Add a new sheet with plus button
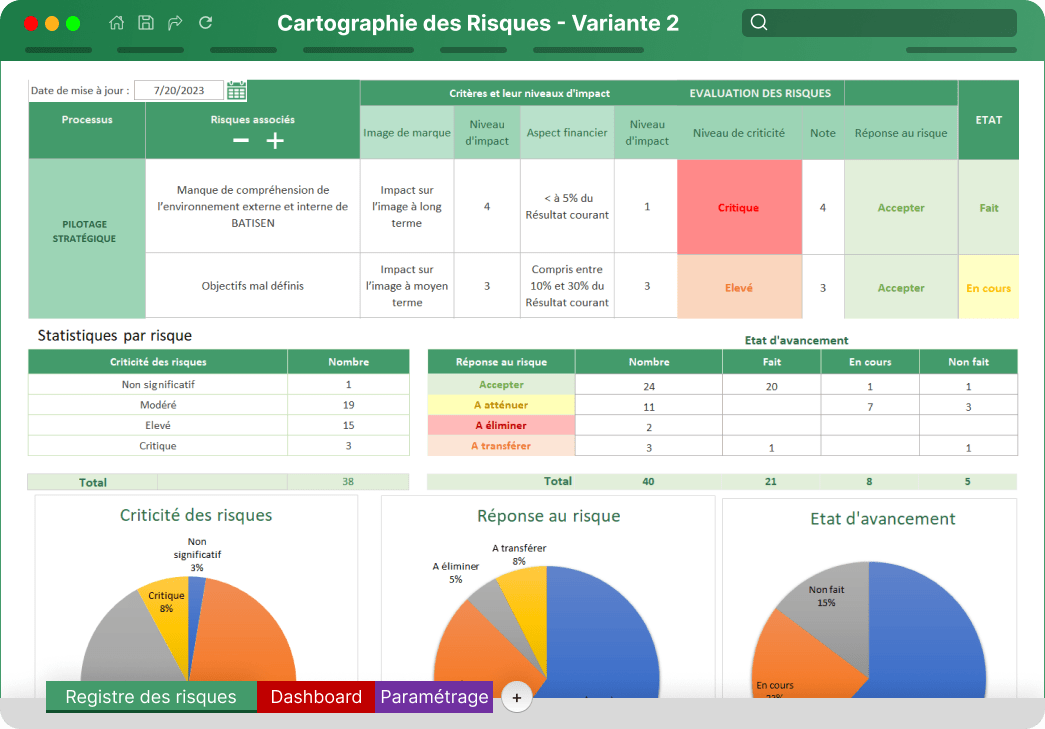The width and height of the screenshot is (1045, 729). click(x=516, y=698)
